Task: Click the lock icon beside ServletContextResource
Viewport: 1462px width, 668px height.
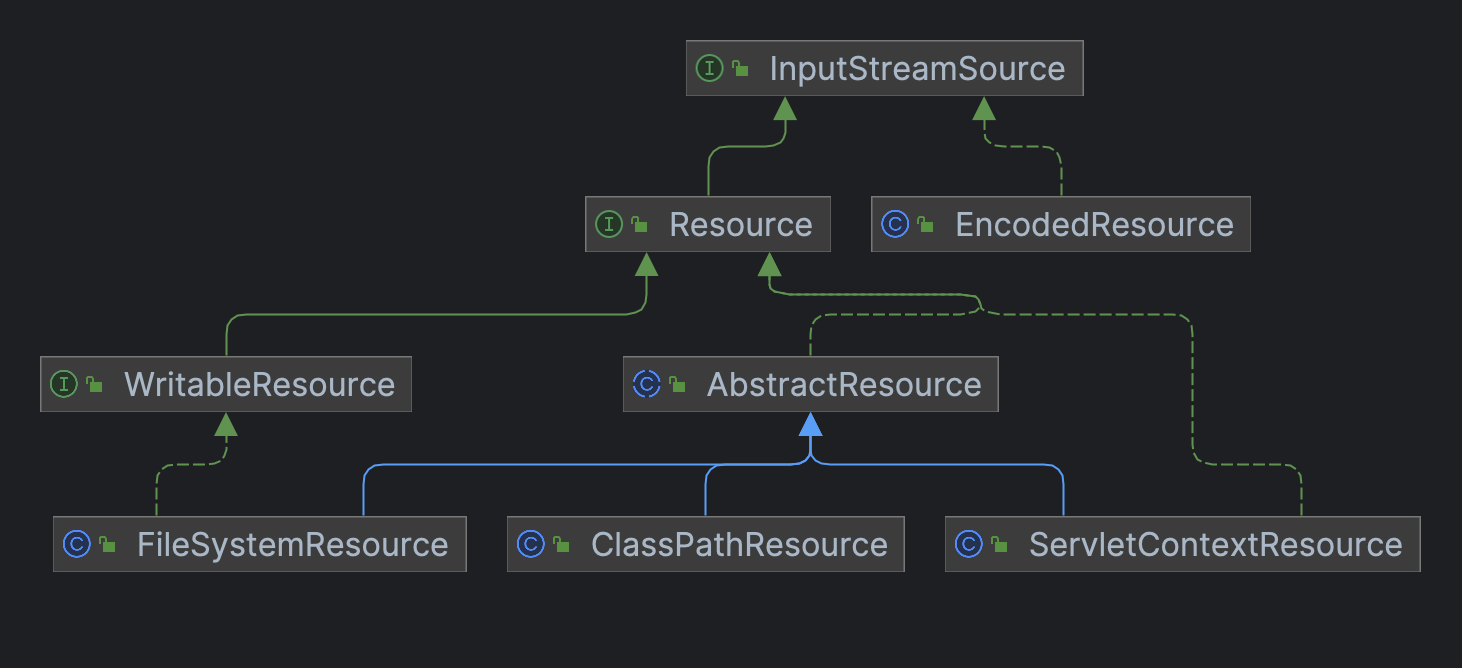Action: [1000, 544]
